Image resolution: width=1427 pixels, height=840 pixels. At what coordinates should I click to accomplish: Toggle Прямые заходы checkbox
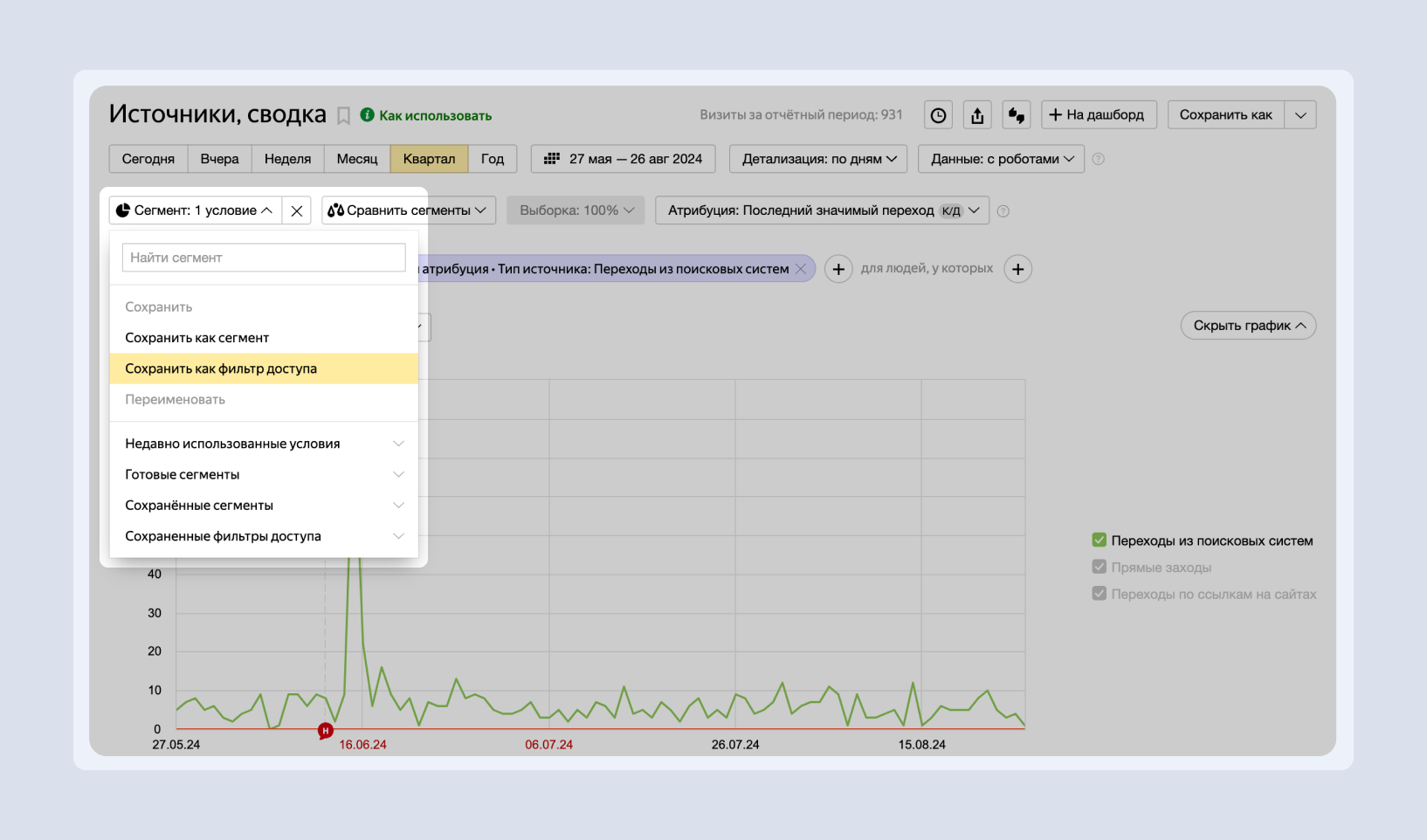(1100, 567)
